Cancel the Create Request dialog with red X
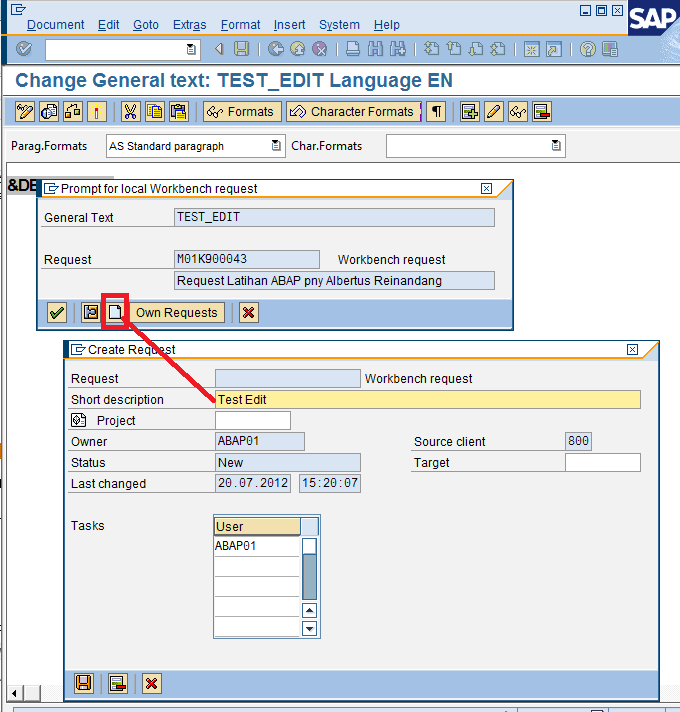680x712 pixels. coord(152,683)
